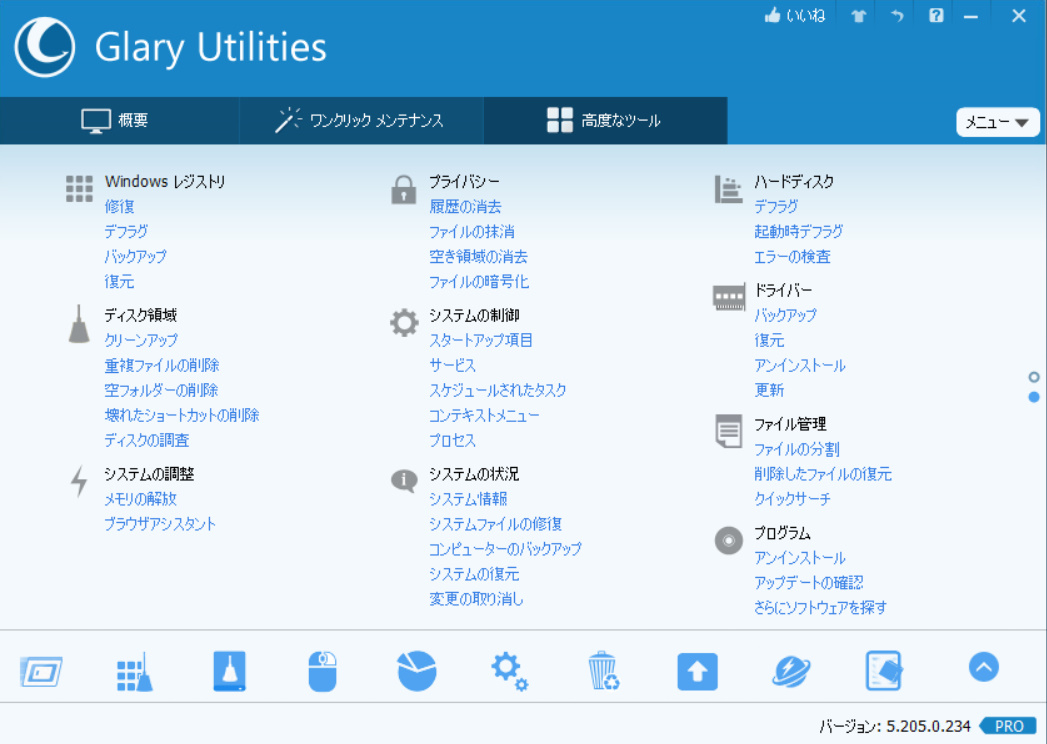Viewport: 1047px width, 744px height.
Task: Open the recycle trash bin icon in dock
Action: click(x=604, y=671)
